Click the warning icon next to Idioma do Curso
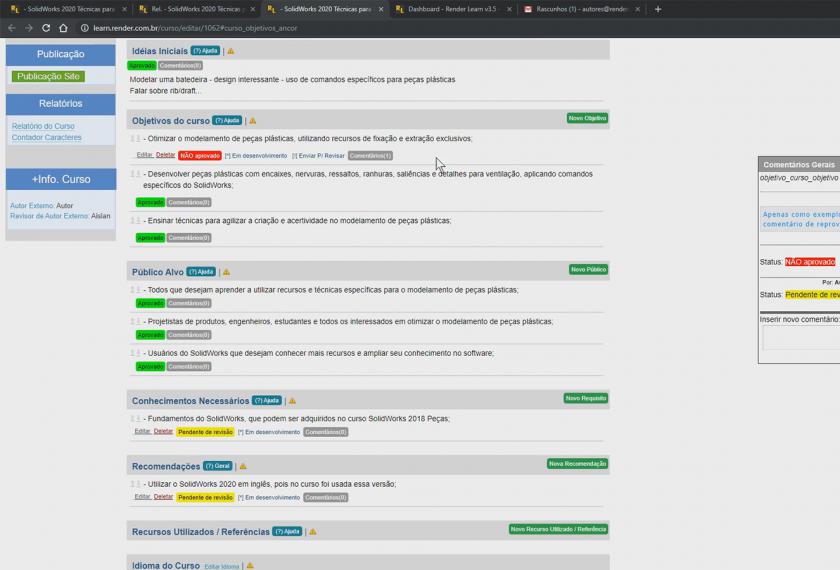Screen dimensions: 840x570 coord(250,566)
